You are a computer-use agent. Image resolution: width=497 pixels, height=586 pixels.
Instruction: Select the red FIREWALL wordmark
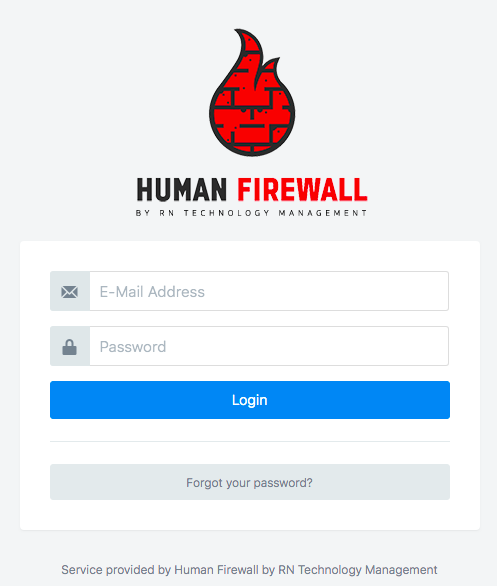pos(302,189)
